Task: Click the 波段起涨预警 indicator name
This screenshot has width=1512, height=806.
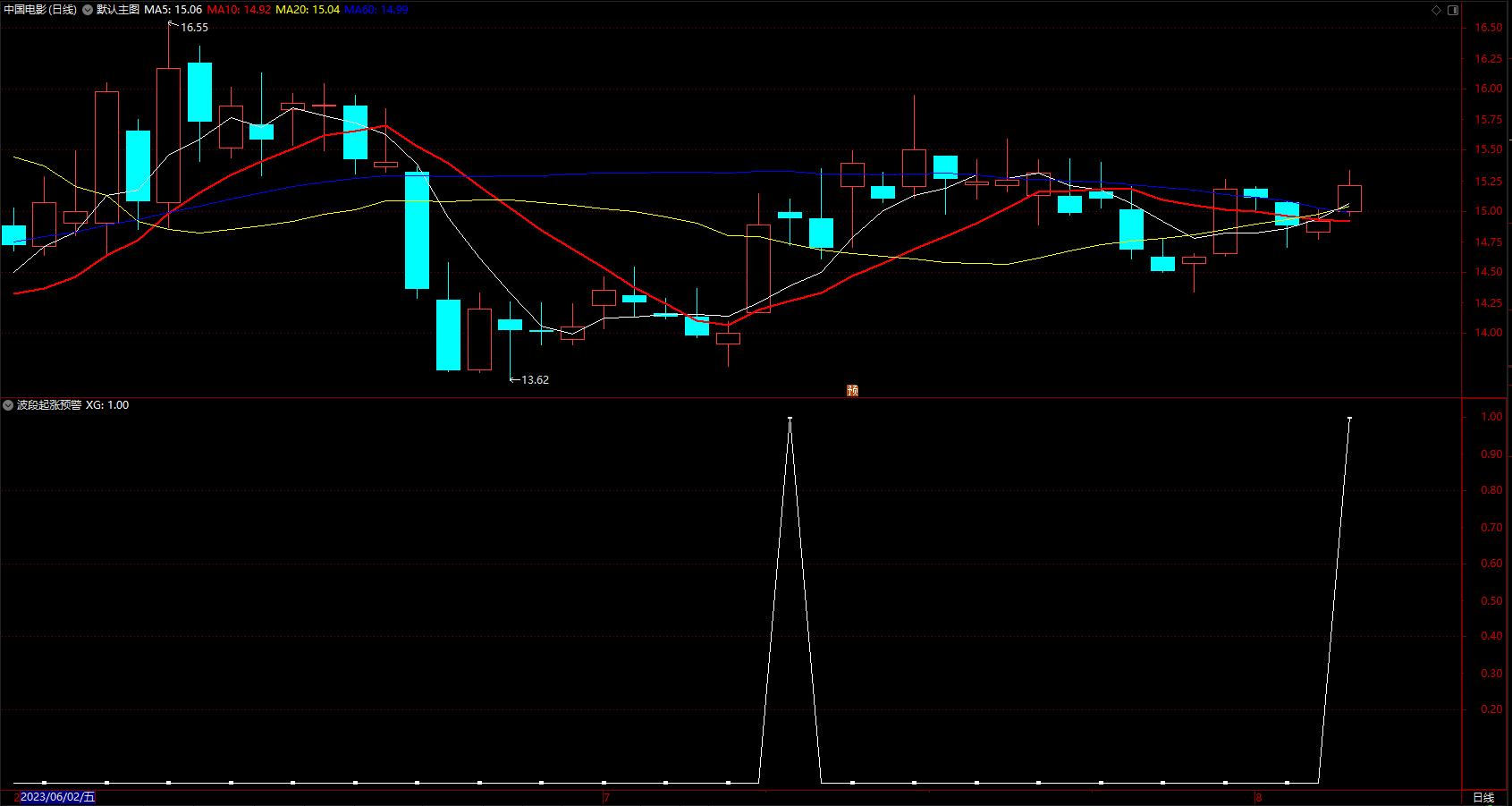Action: click(49, 405)
